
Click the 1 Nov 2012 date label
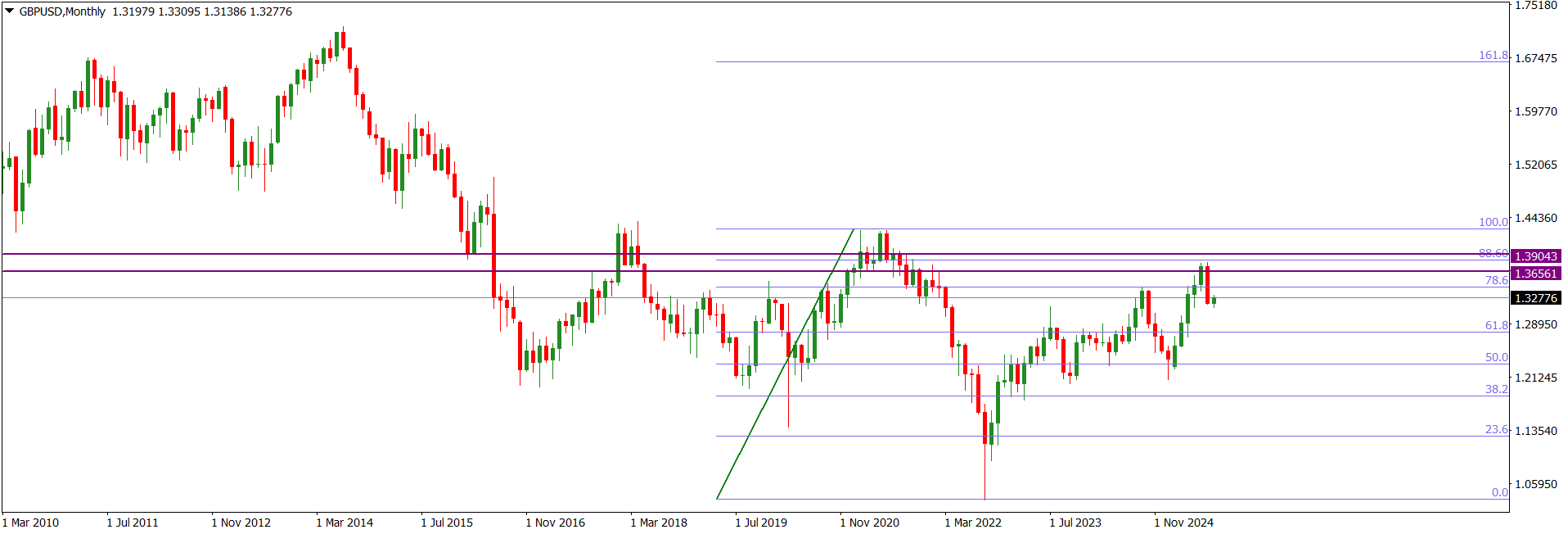pyautogui.click(x=241, y=523)
